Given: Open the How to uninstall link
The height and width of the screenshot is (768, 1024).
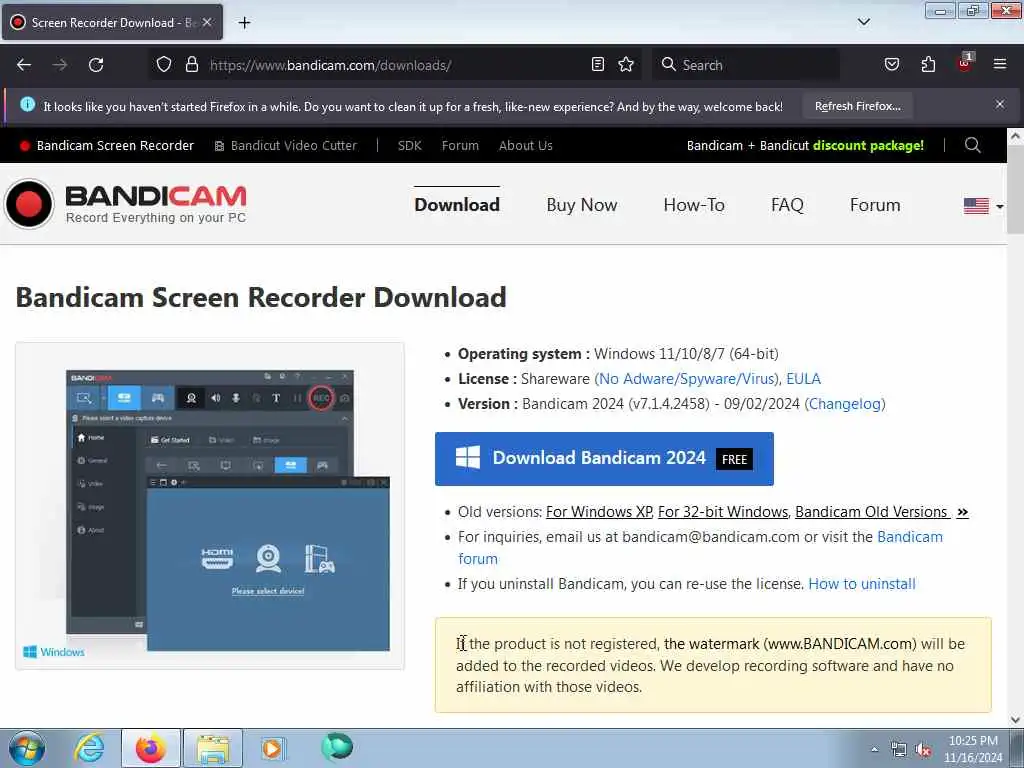Looking at the screenshot, I should click(862, 584).
